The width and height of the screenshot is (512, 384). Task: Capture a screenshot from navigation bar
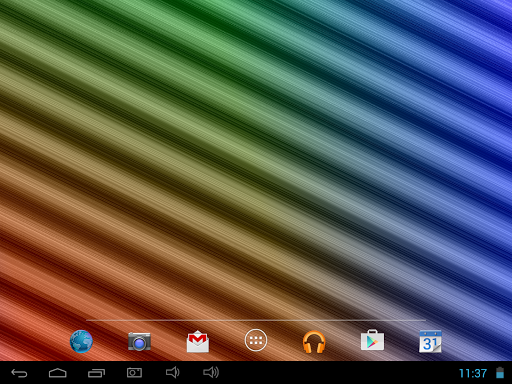tap(134, 373)
